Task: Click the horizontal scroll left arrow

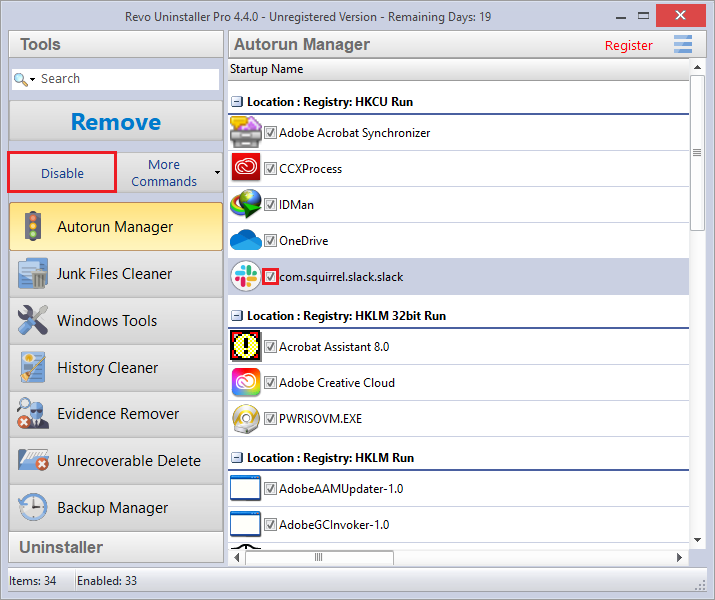Action: coord(236,557)
